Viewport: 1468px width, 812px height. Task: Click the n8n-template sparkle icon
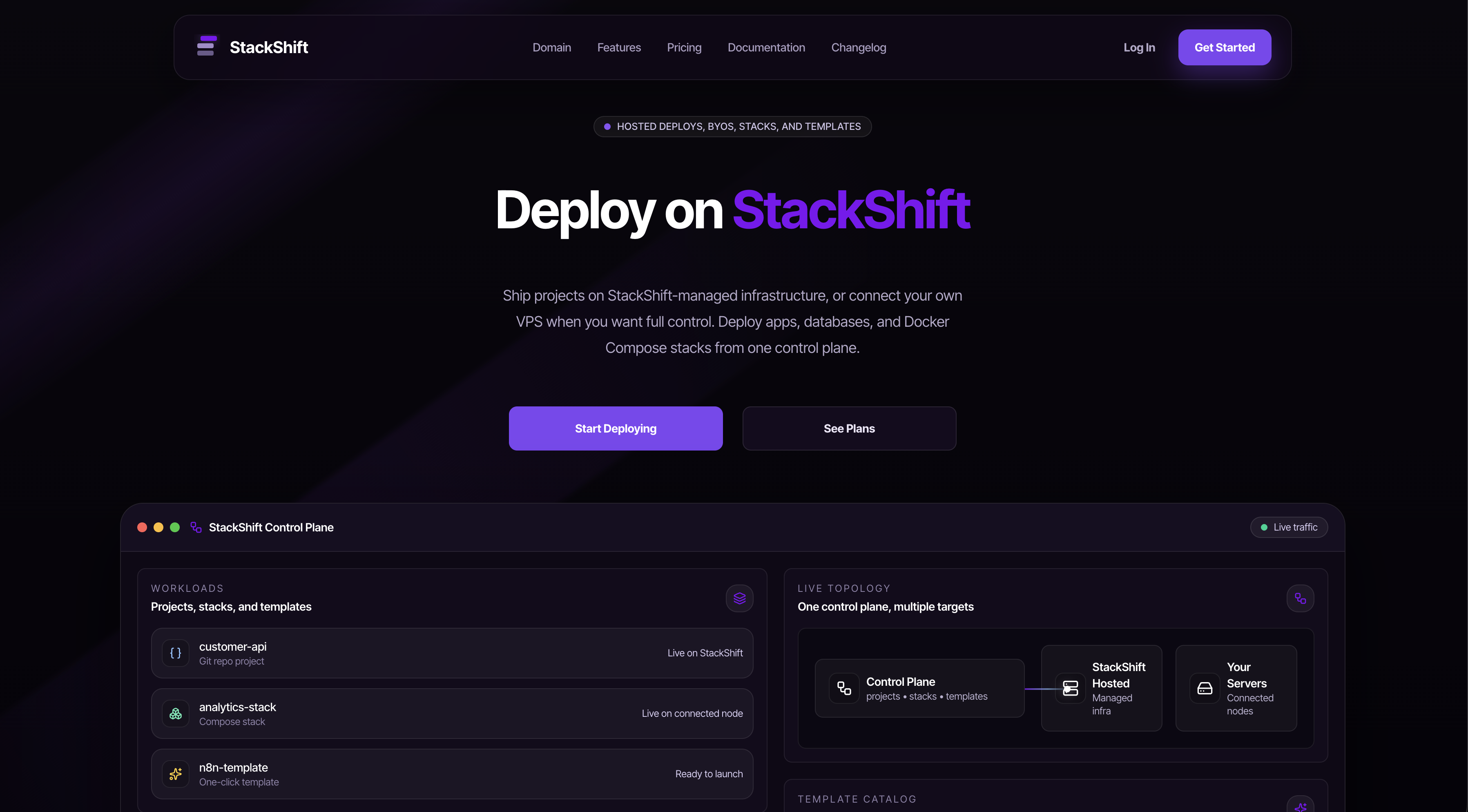[x=176, y=773]
